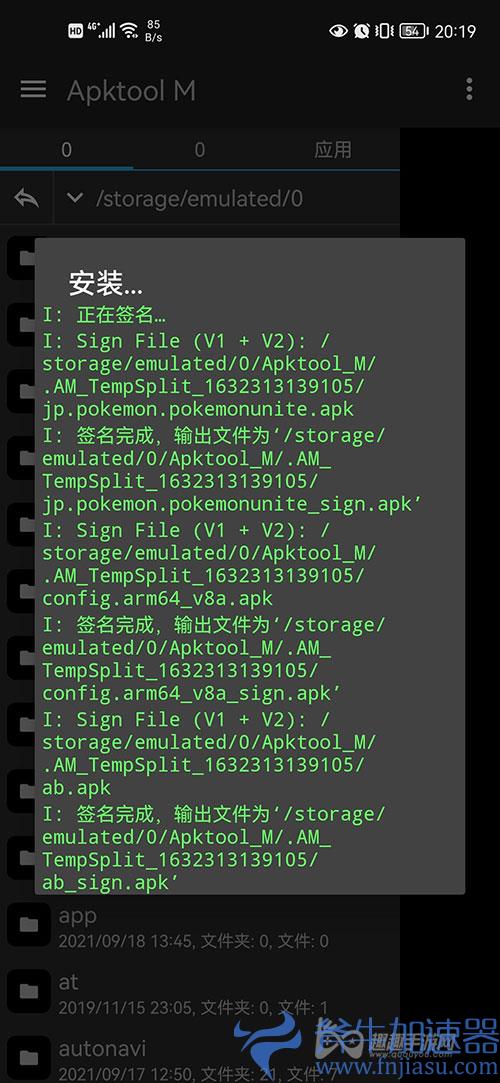Image resolution: width=500 pixels, height=1083 pixels.
Task: Open the hamburger navigation menu
Action: tap(33, 89)
